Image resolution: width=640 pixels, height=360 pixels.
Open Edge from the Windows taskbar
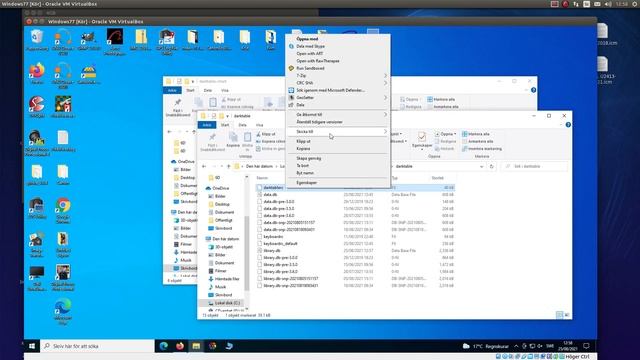[x=164, y=346]
